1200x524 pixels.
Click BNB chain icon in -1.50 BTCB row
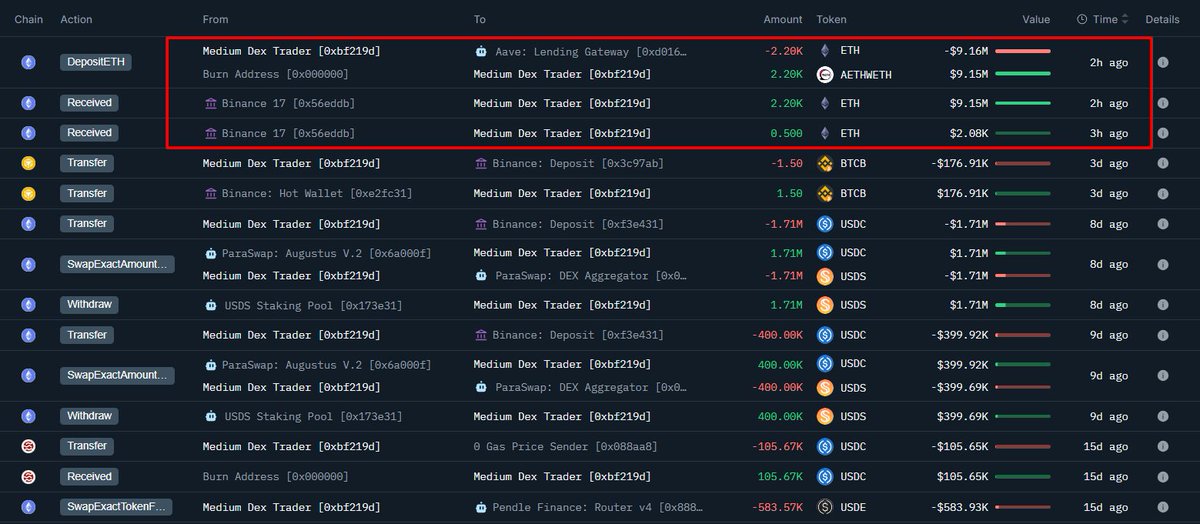pos(29,163)
